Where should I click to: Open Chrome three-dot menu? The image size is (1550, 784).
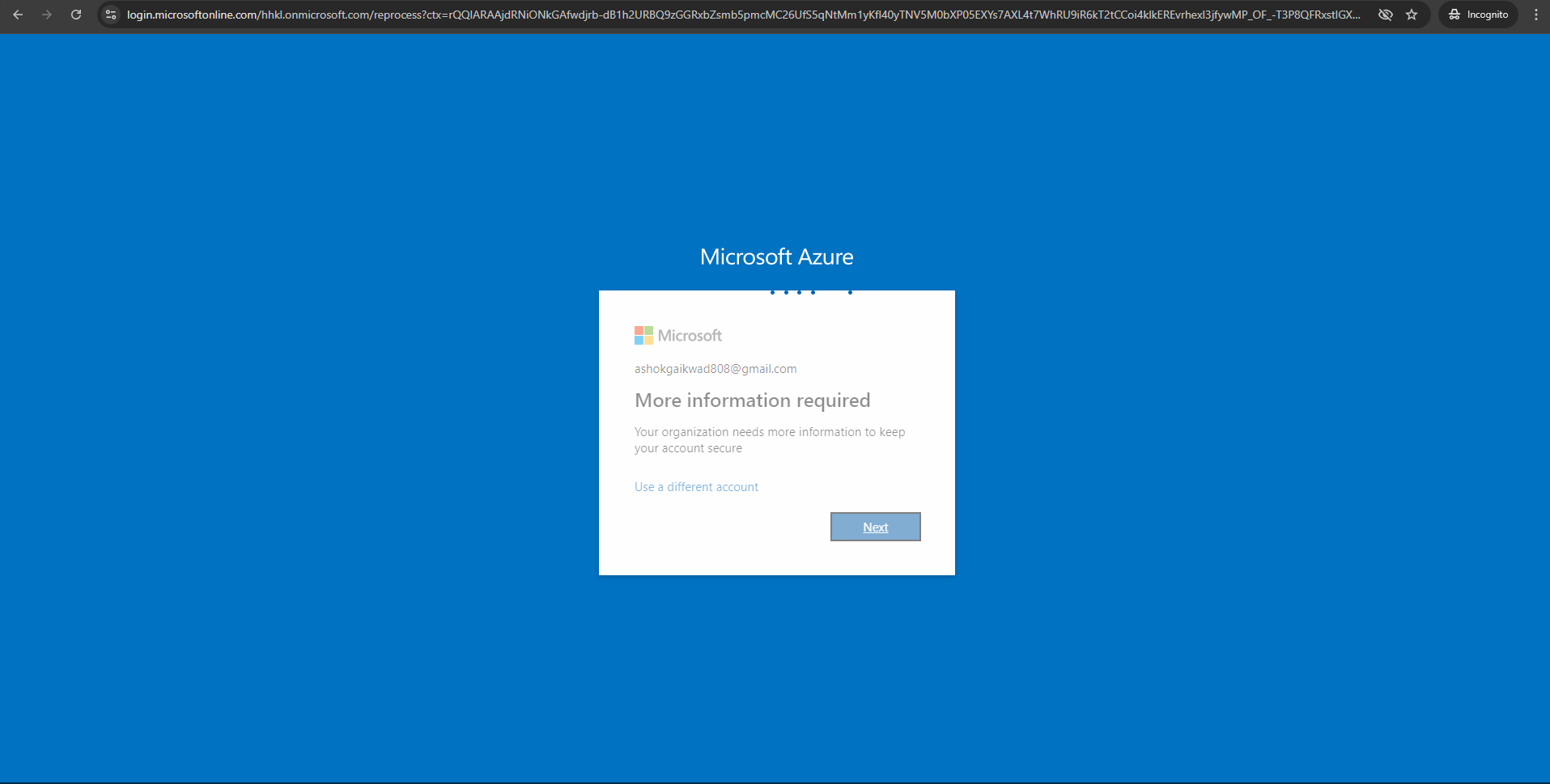tap(1536, 15)
